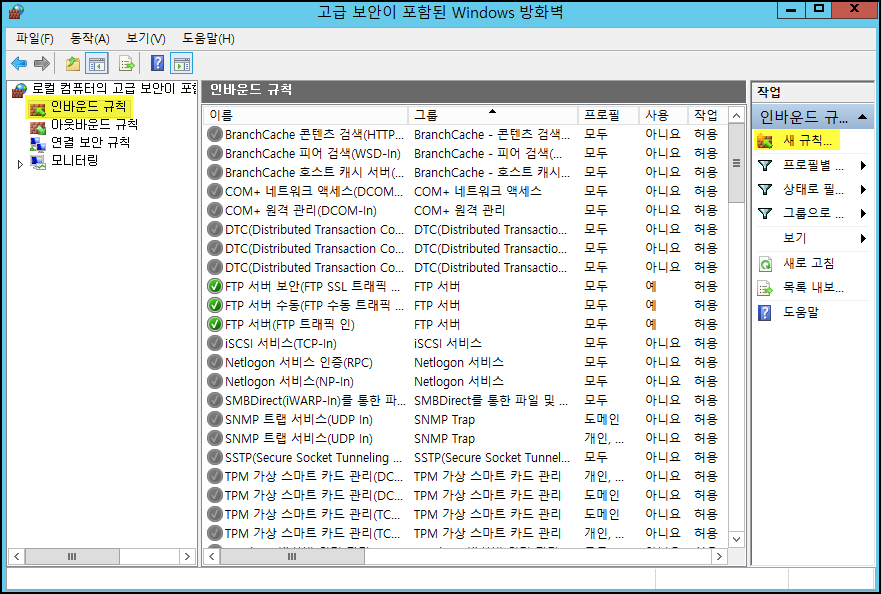Image resolution: width=881 pixels, height=594 pixels.
Task: Click the 아웃바운드 규칙 tree icon
Action: 38,126
